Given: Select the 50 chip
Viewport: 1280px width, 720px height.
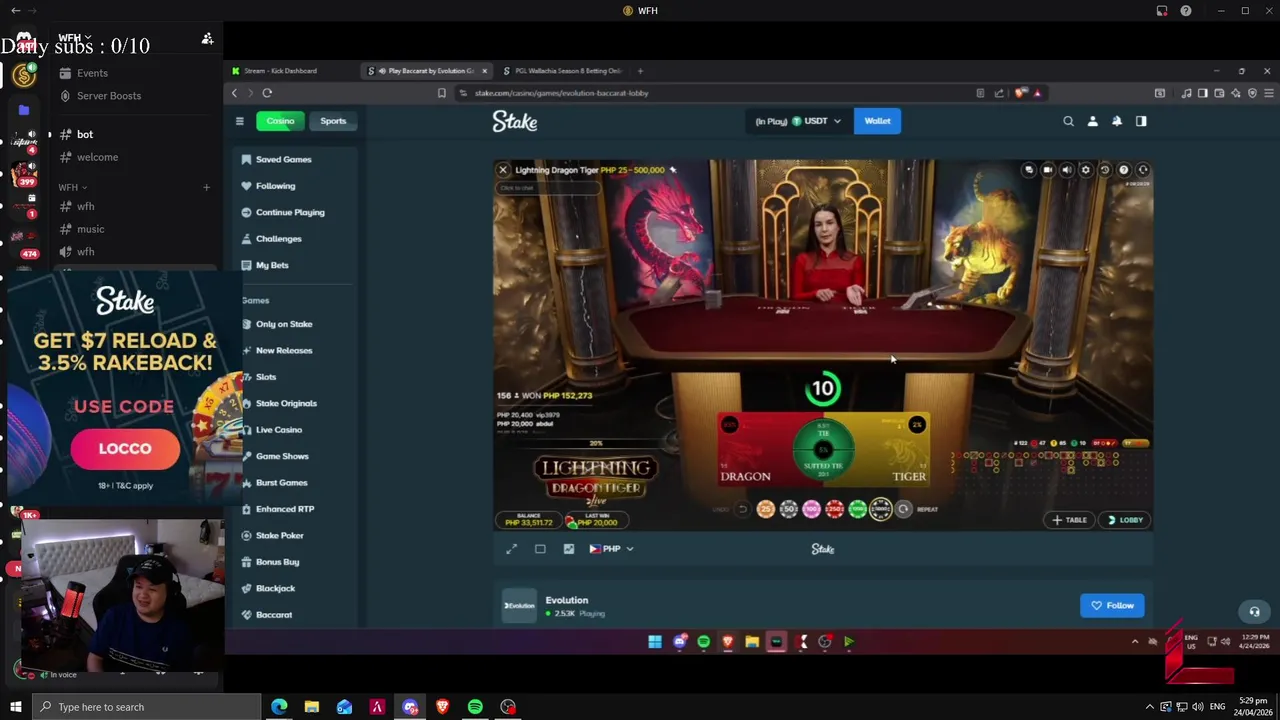Looking at the screenshot, I should tap(789, 509).
